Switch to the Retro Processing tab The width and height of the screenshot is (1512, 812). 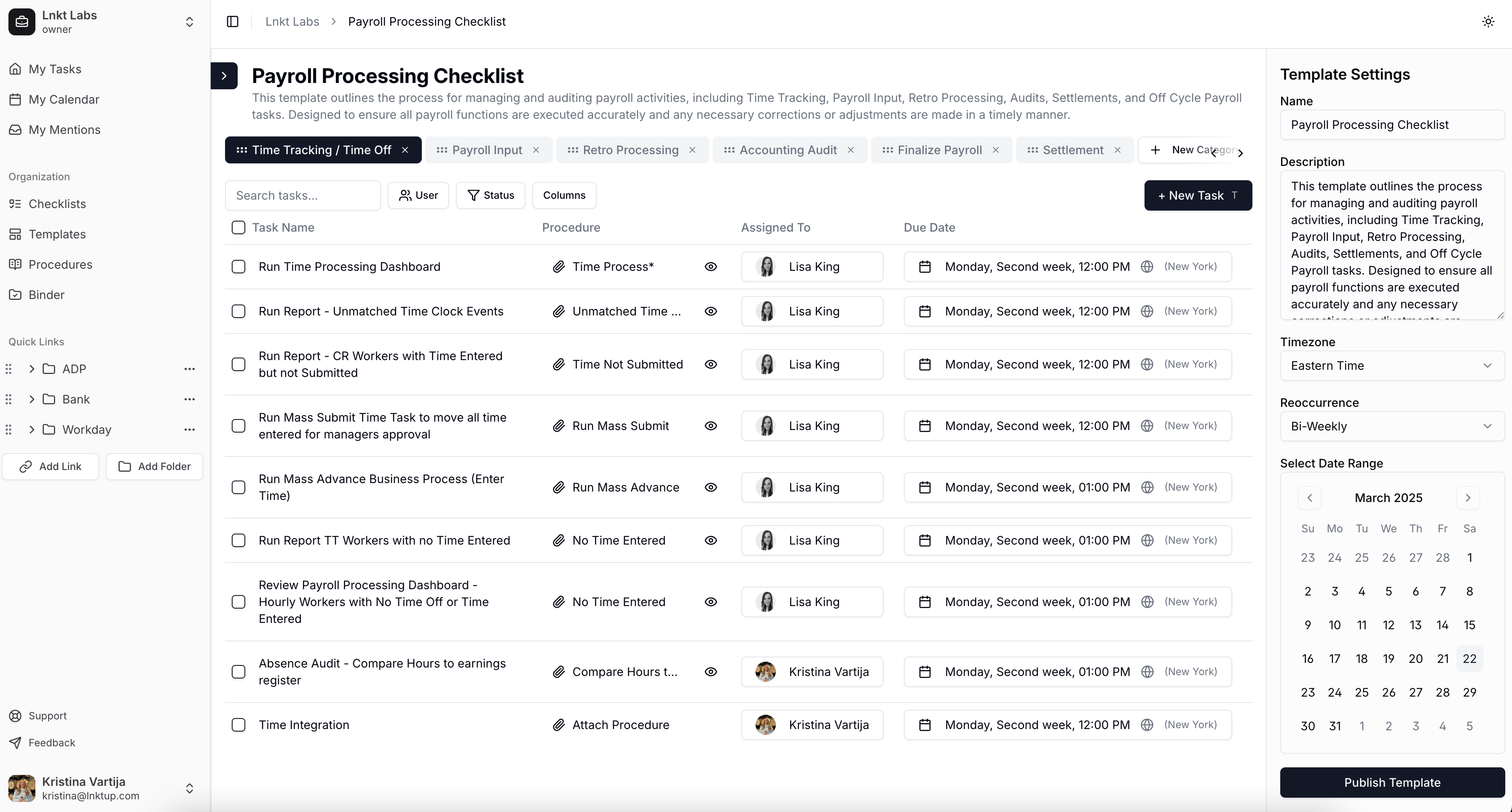pos(630,150)
